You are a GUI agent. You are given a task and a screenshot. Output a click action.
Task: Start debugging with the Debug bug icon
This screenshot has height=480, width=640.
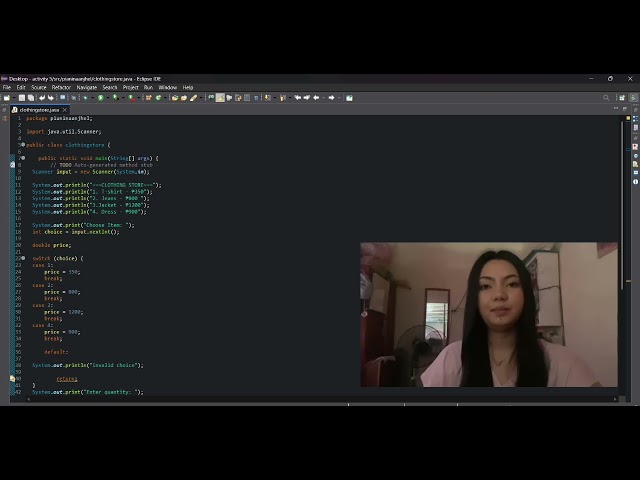pos(85,98)
